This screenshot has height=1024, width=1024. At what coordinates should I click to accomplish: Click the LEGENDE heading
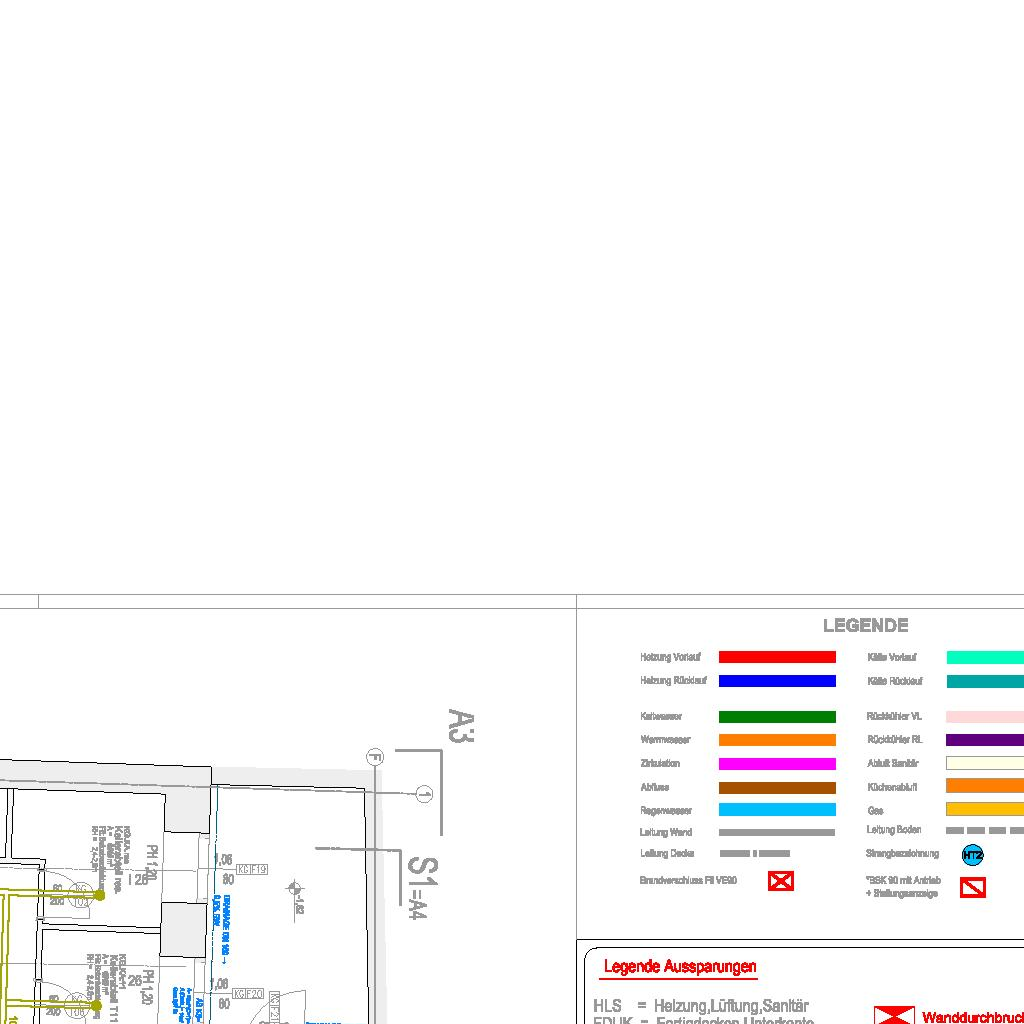coord(865,626)
